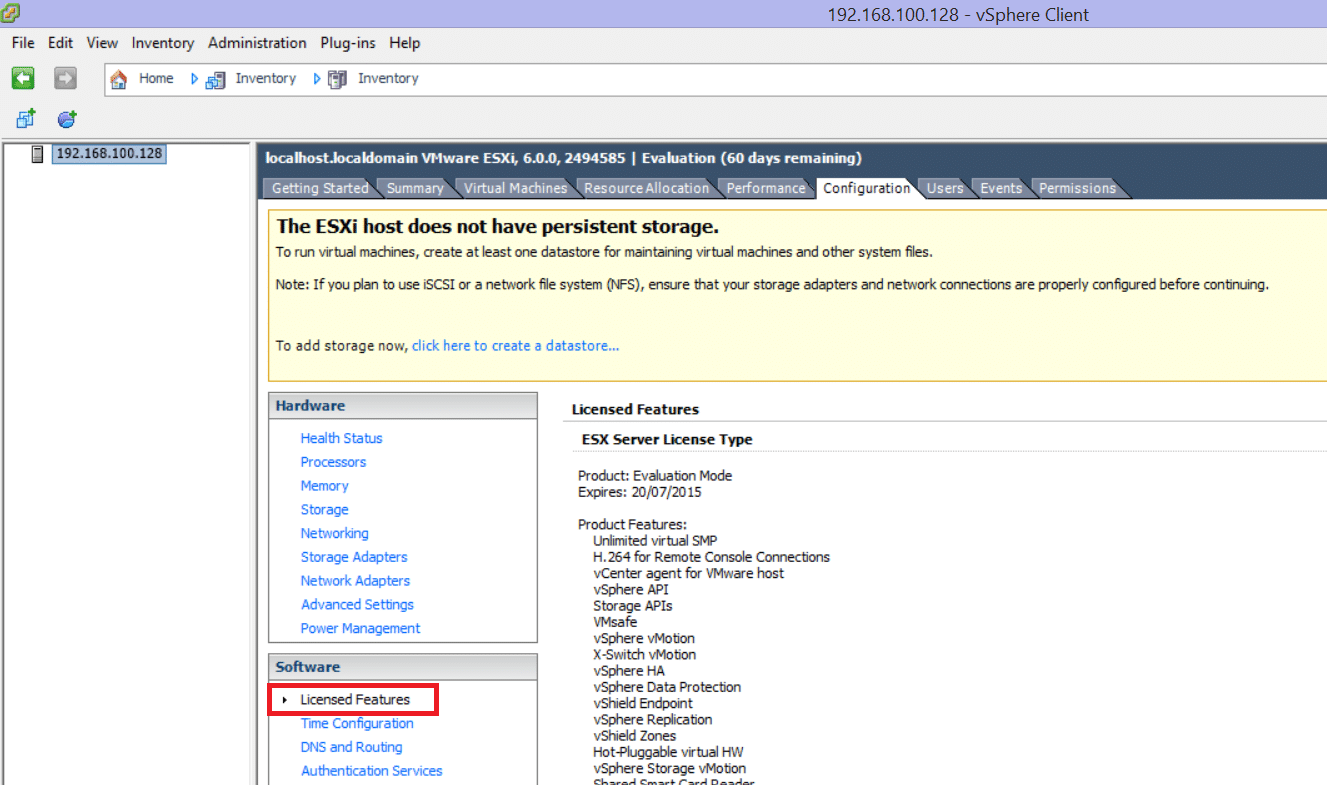Click the 'vSphere Data Protection' feature entry

click(667, 688)
